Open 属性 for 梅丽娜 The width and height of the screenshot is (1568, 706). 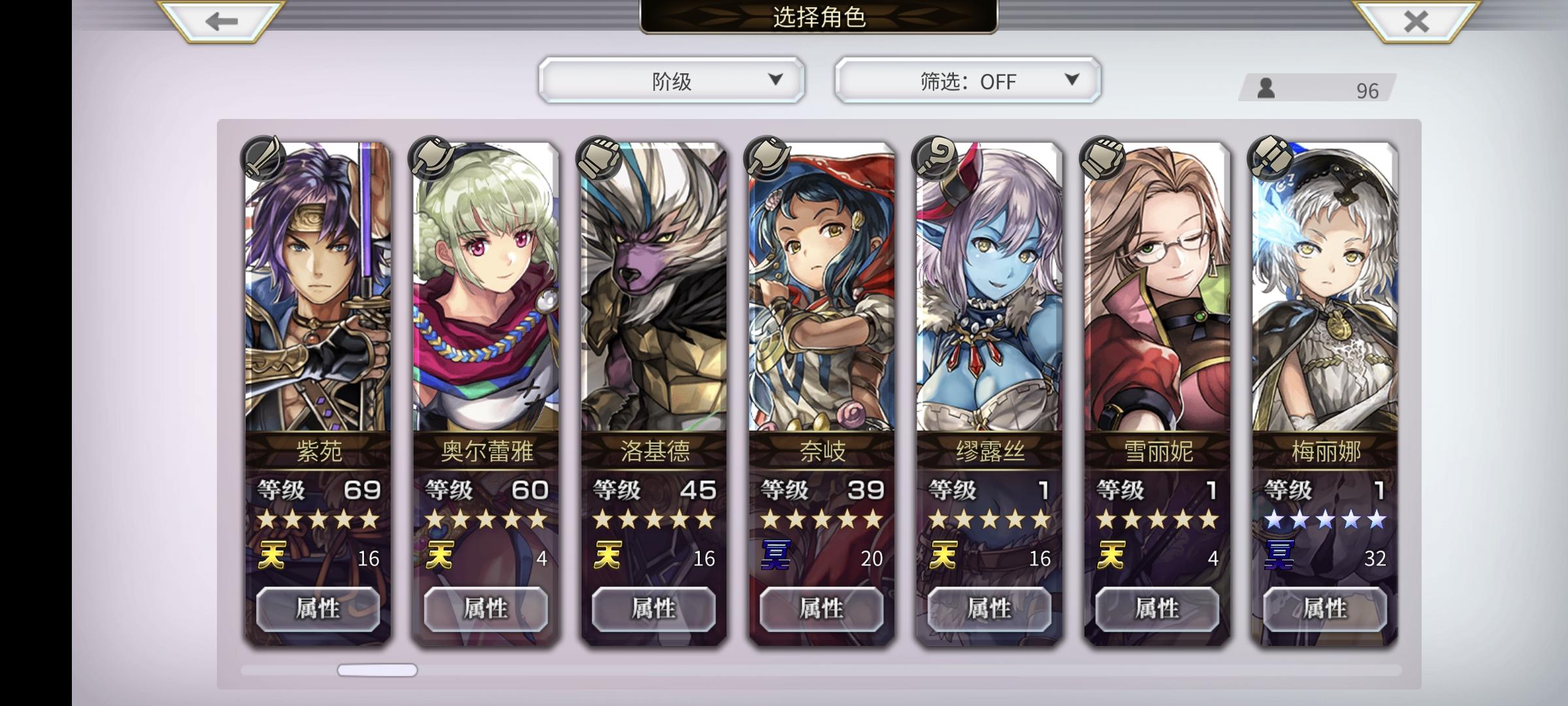pos(1325,609)
